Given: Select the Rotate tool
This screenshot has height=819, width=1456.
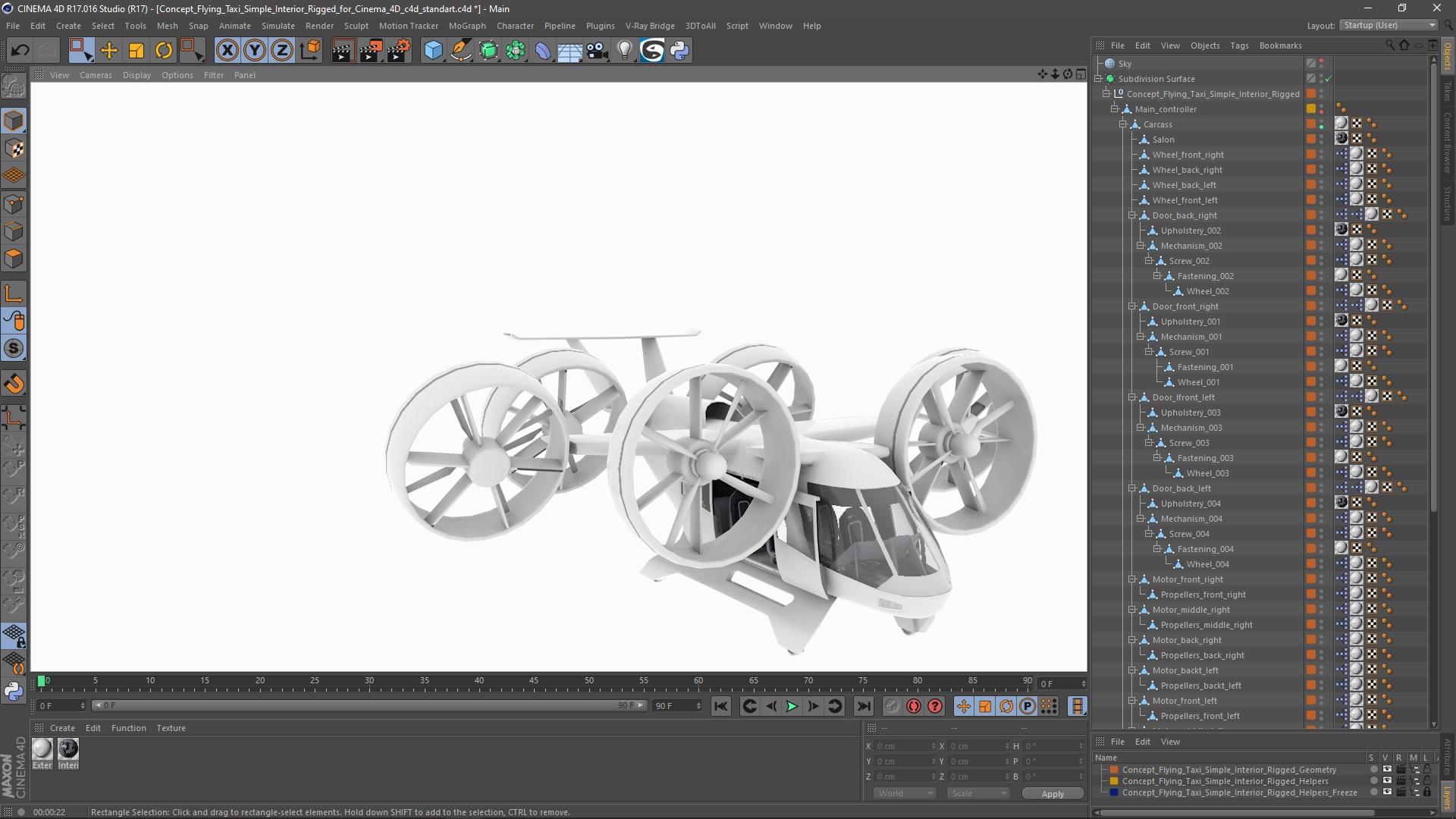Looking at the screenshot, I should [x=164, y=51].
